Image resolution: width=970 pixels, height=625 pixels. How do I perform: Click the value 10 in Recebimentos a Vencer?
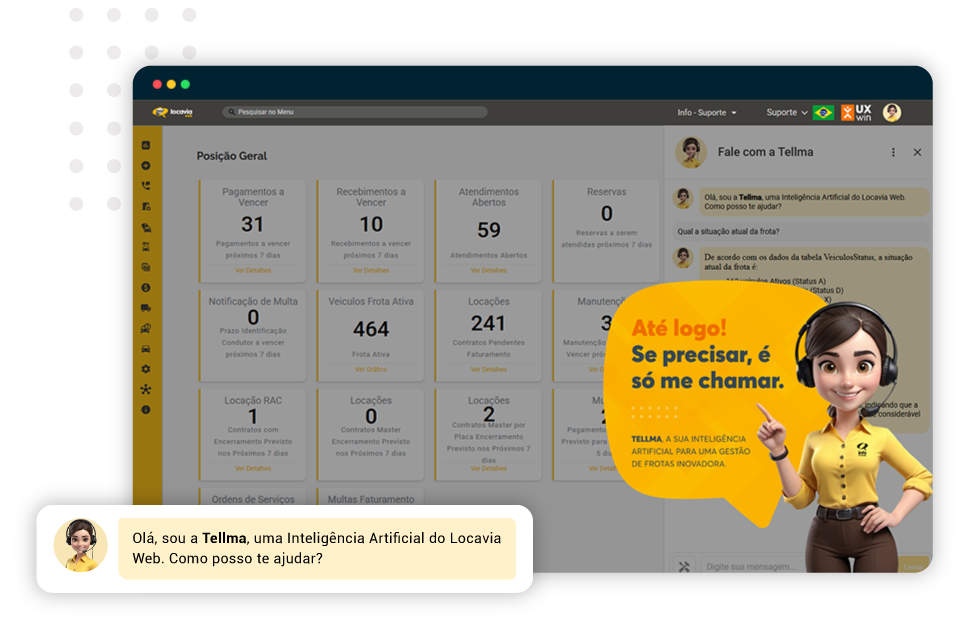[371, 224]
